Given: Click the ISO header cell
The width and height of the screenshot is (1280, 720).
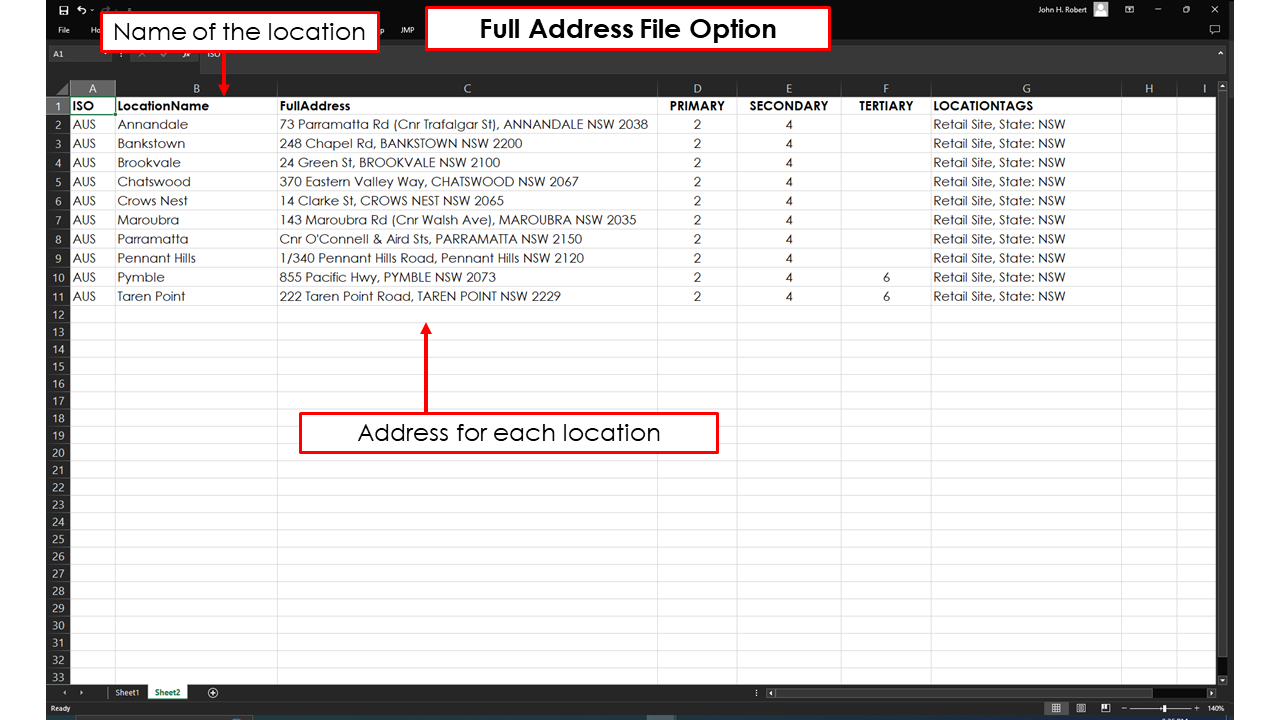Looking at the screenshot, I should 93,106.
